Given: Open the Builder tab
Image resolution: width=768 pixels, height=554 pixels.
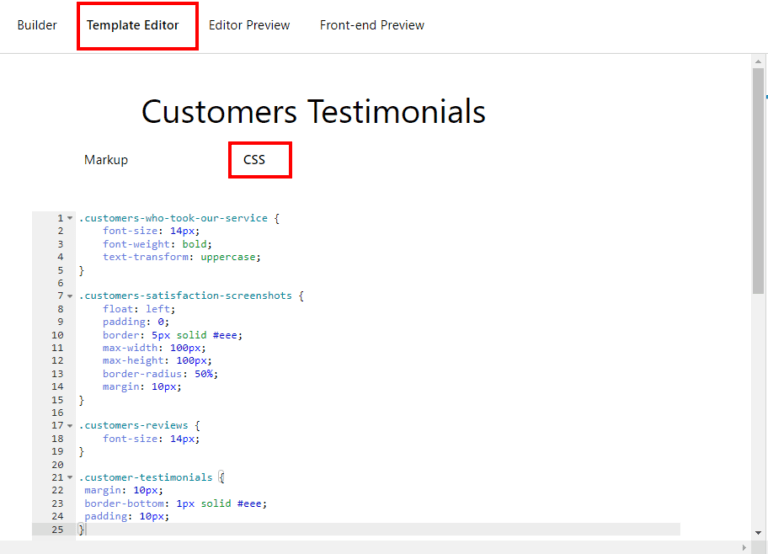Looking at the screenshot, I should [x=37, y=25].
